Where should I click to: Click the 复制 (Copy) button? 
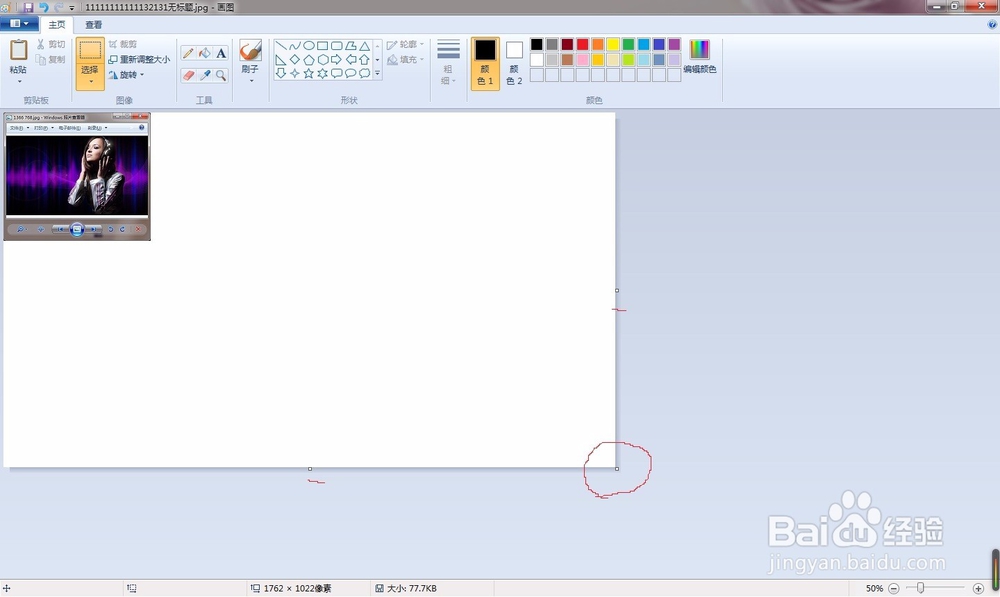pyautogui.click(x=50, y=59)
